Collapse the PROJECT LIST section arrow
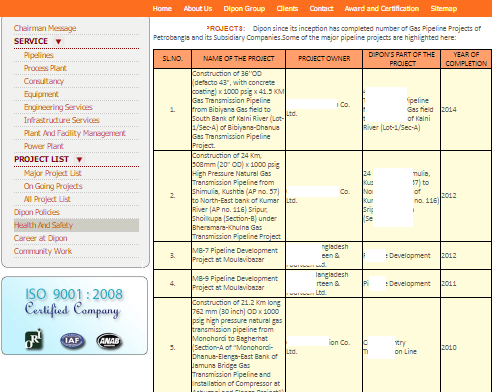 coord(79,159)
